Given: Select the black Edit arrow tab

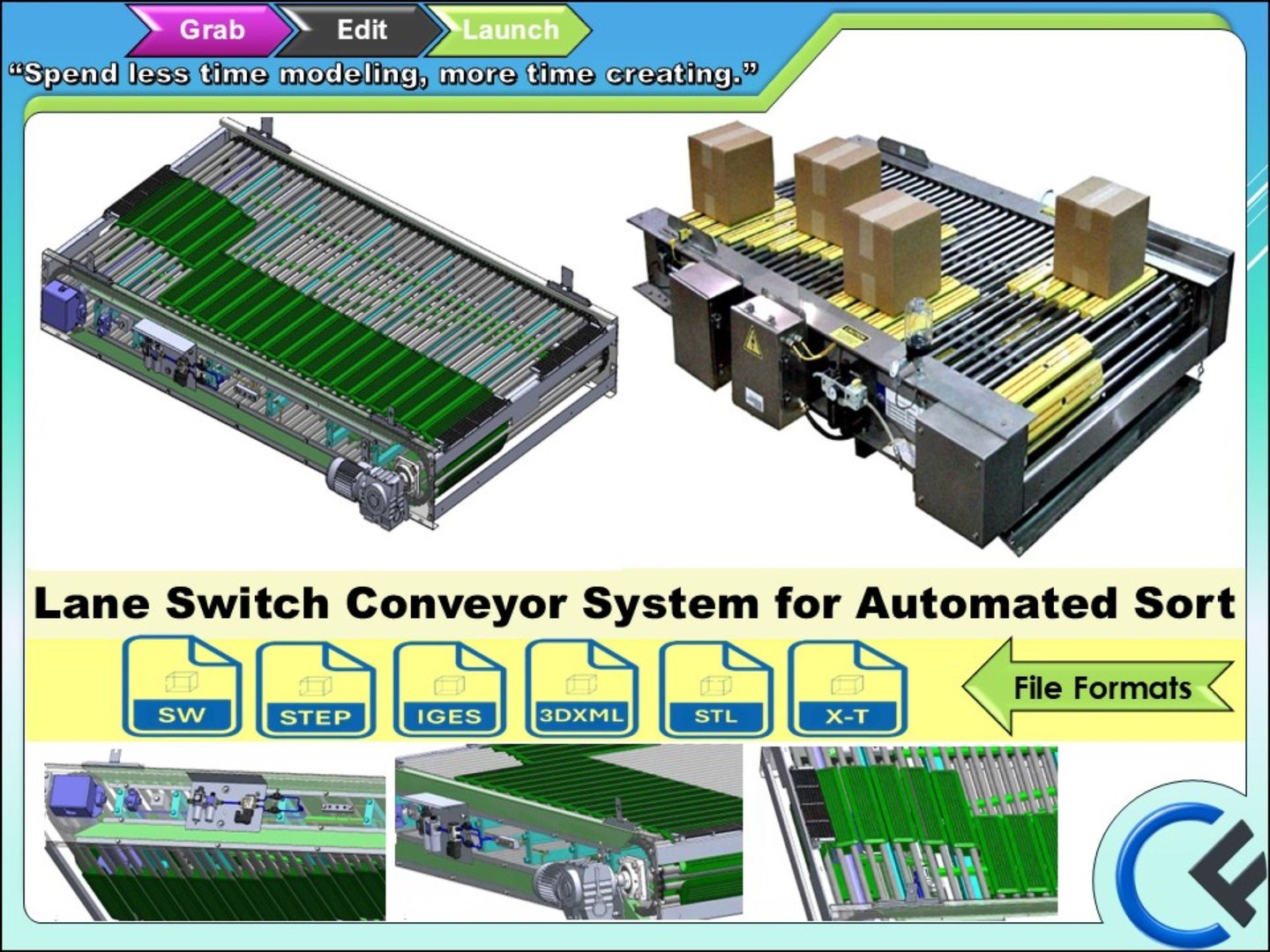Looking at the screenshot, I should [x=361, y=30].
